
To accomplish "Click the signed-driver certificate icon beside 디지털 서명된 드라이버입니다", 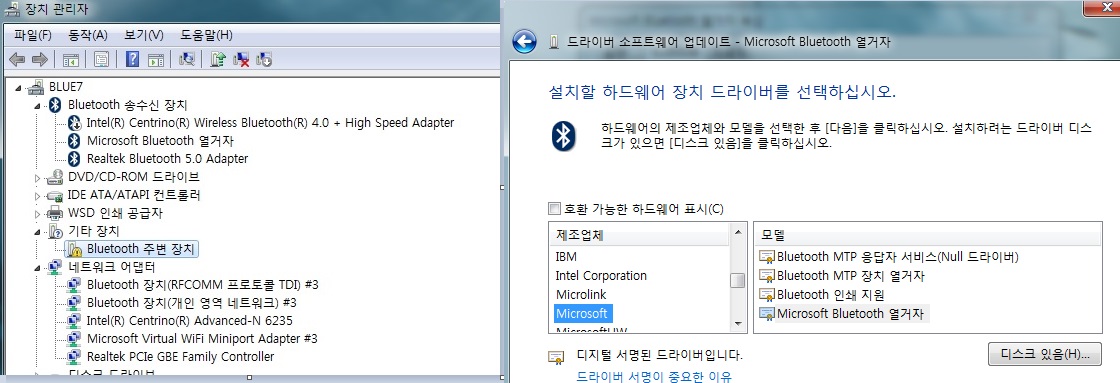I will [x=555, y=357].
